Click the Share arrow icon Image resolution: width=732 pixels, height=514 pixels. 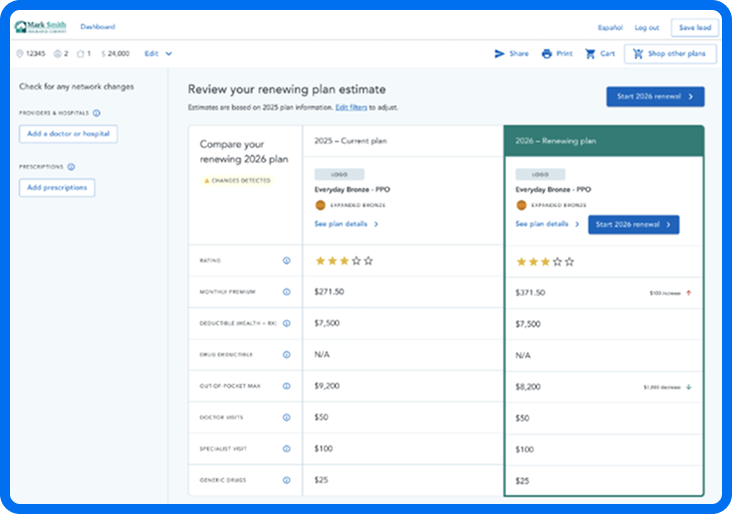(499, 54)
